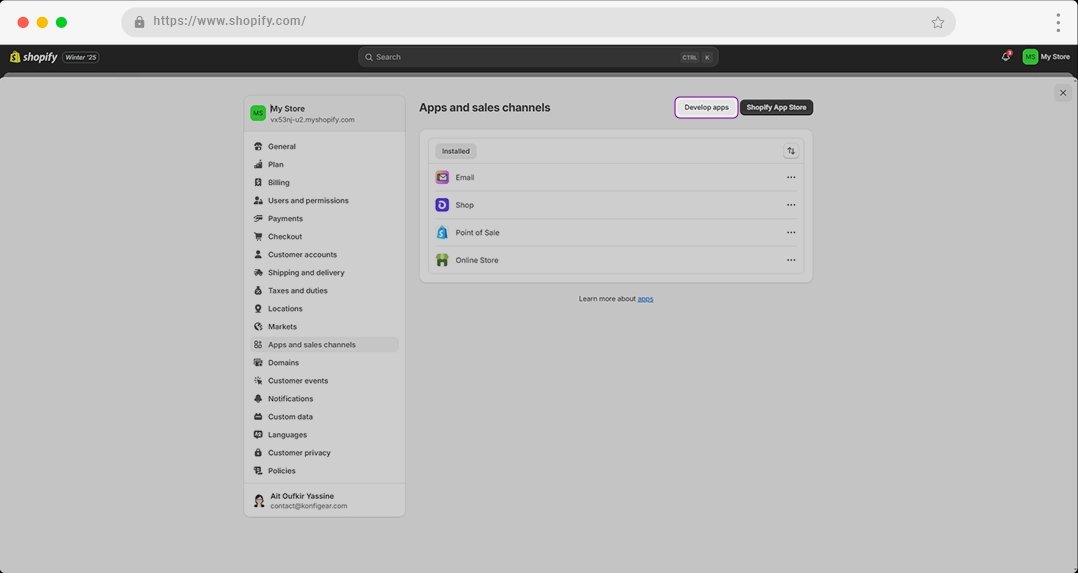Open more options for Online Store
This screenshot has width=1078, height=573.
tap(791, 260)
